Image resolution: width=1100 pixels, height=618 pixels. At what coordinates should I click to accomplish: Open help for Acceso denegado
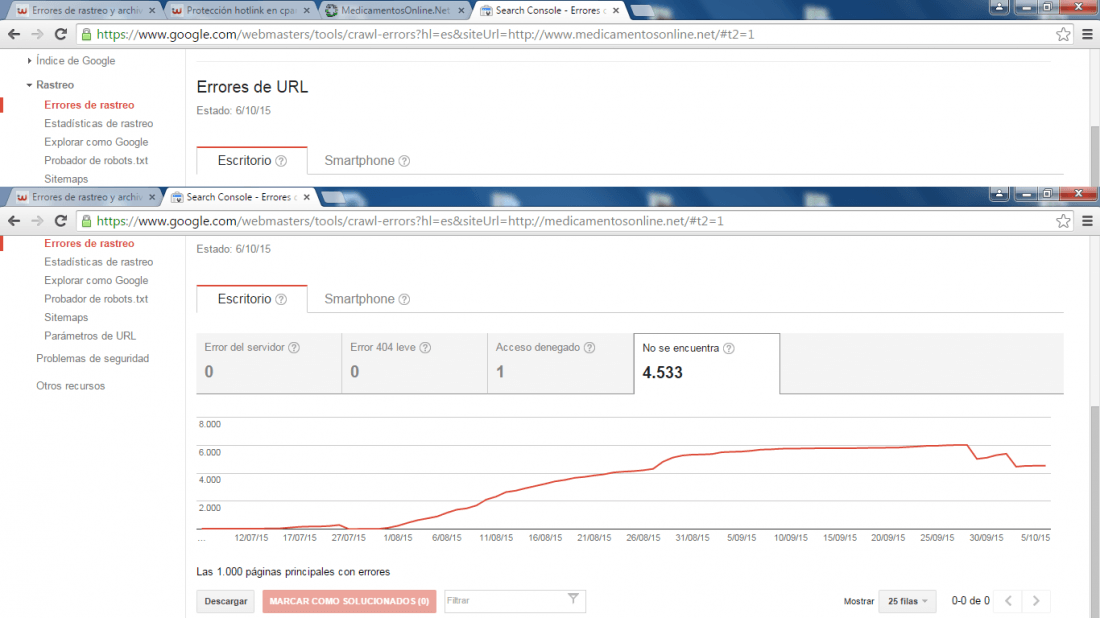coord(589,347)
